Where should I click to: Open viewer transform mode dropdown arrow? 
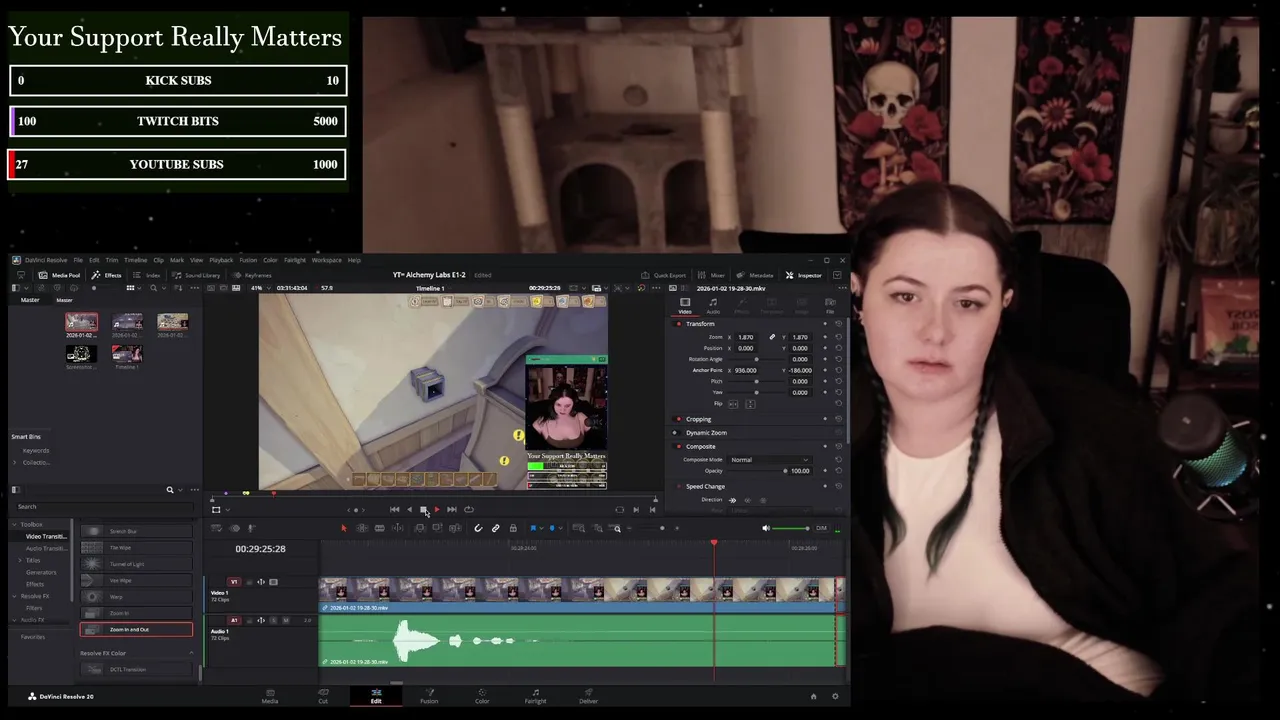pos(228,509)
